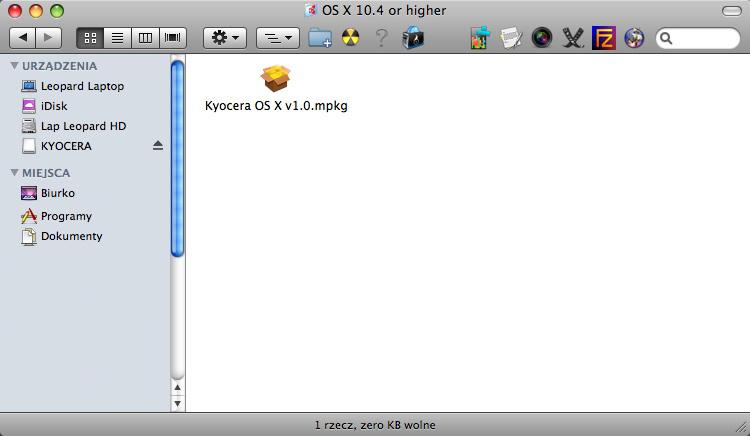Select the KYOCERA volume in the sidebar
This screenshot has height=436, width=750.
(x=56, y=146)
